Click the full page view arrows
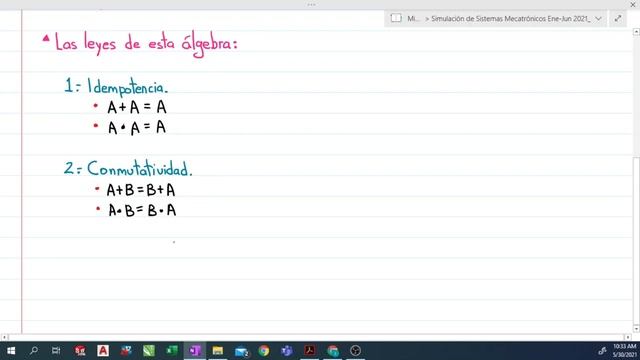This screenshot has height=360, width=640. 618,18
